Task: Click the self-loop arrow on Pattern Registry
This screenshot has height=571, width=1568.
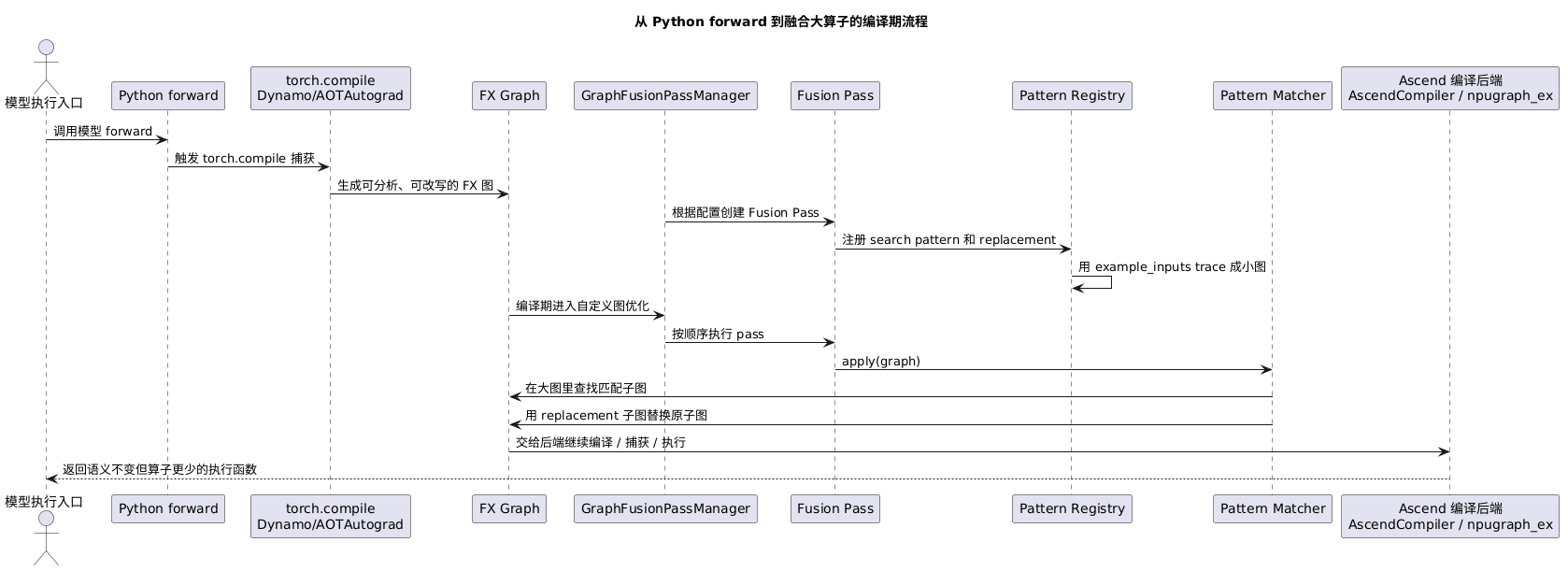Action: 1092,282
